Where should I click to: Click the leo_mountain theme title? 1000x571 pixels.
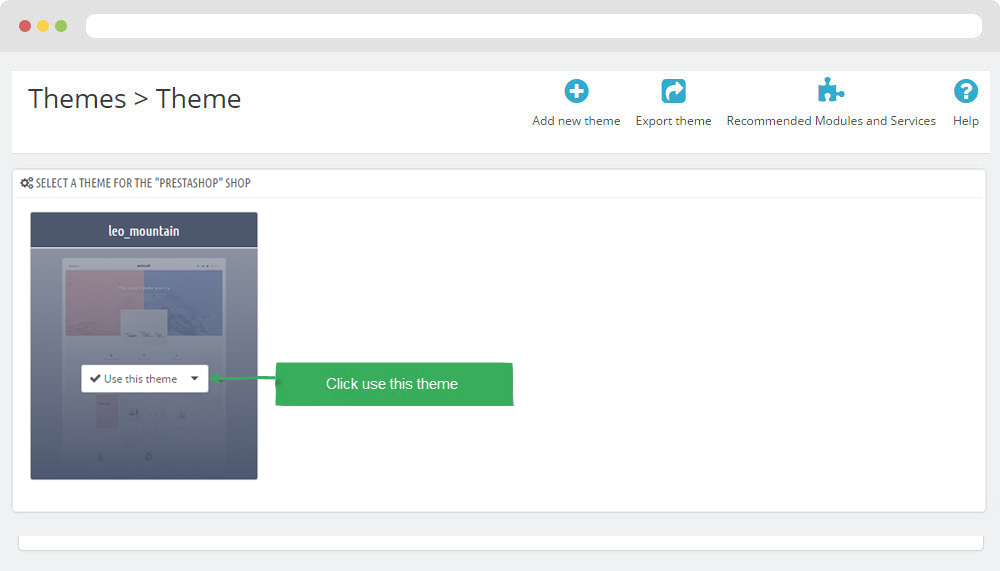(x=143, y=231)
